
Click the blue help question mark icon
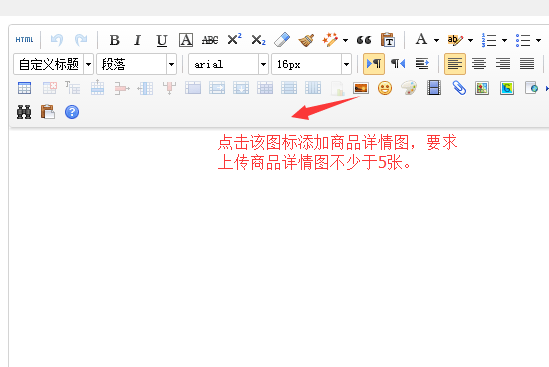click(x=72, y=112)
